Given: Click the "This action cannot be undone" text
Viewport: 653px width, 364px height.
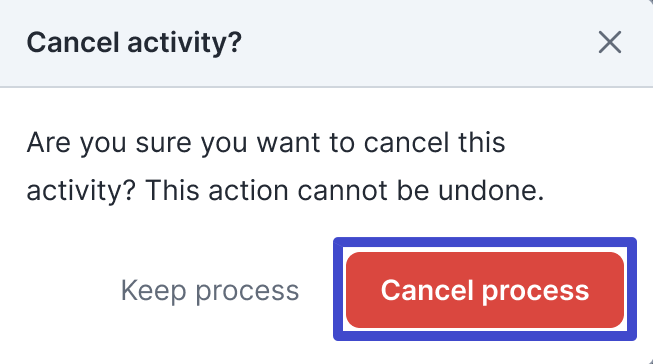Looking at the screenshot, I should 344,191.
